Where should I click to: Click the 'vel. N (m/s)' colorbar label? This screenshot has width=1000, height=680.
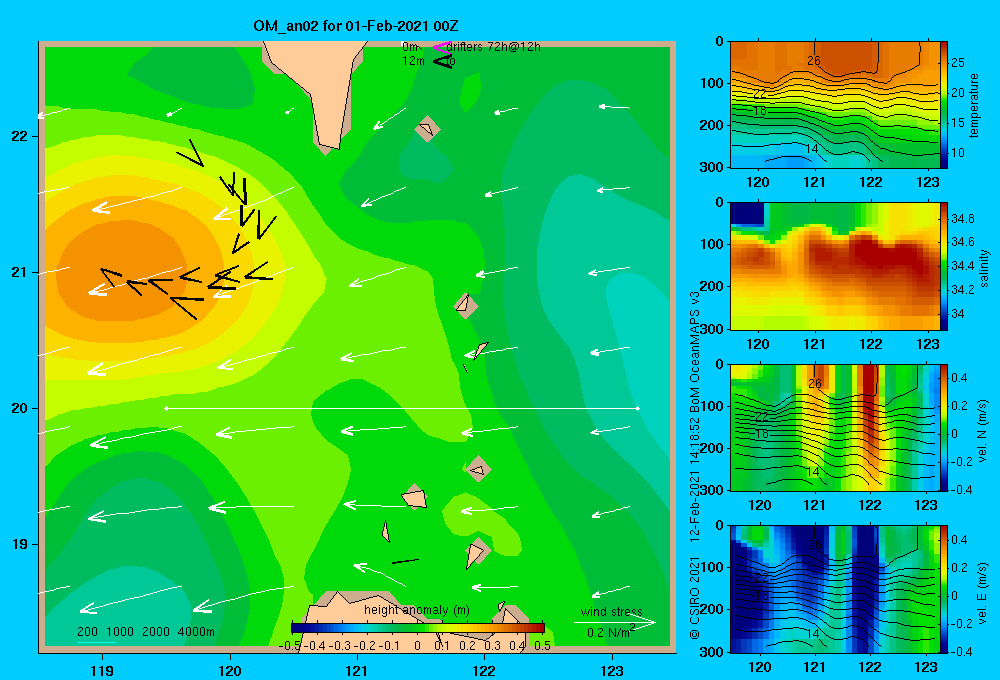[x=982, y=431]
